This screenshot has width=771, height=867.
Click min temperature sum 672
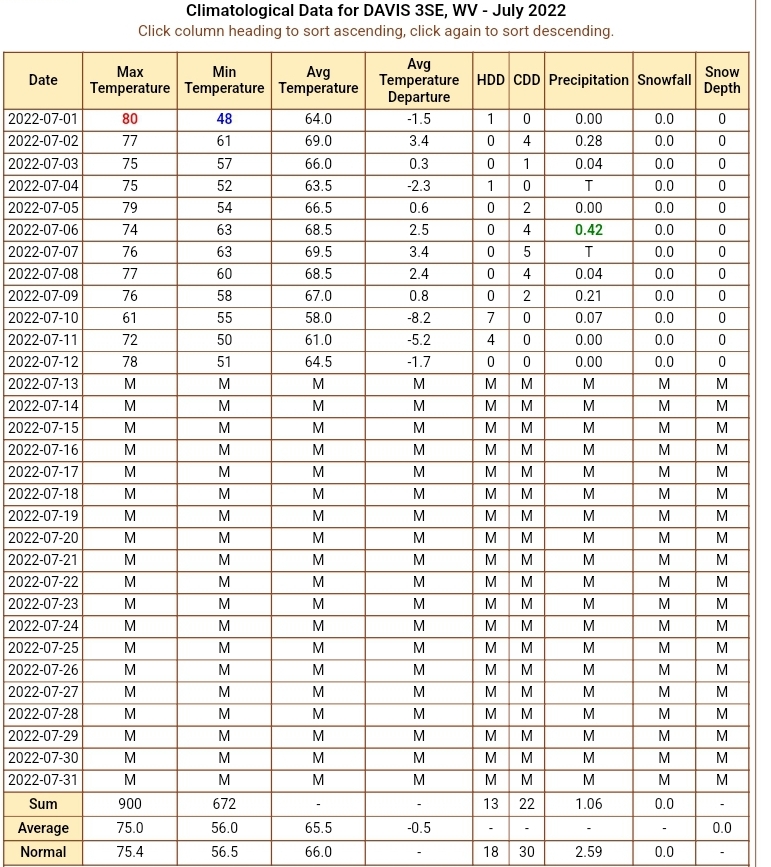(224, 804)
